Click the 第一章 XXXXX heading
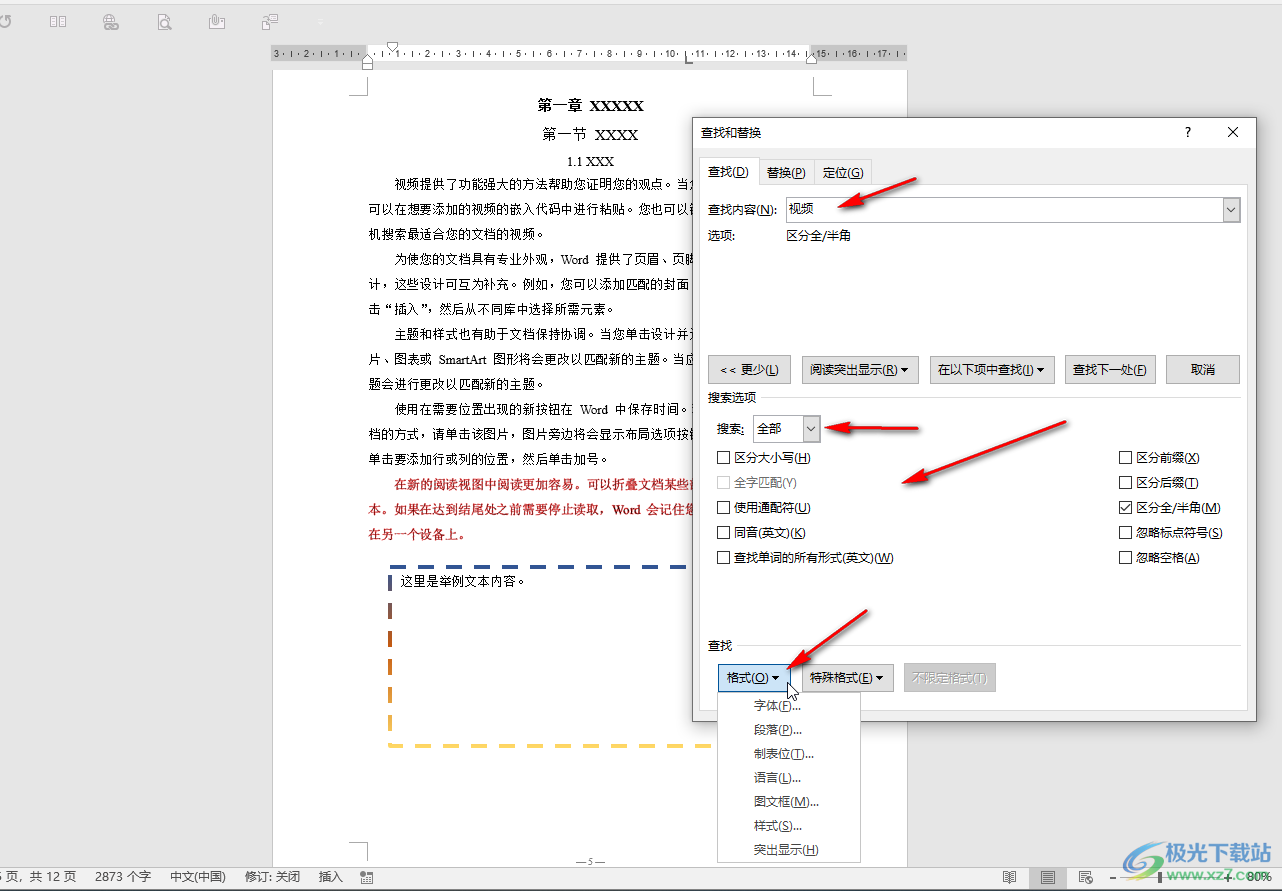1282x891 pixels. [x=590, y=106]
